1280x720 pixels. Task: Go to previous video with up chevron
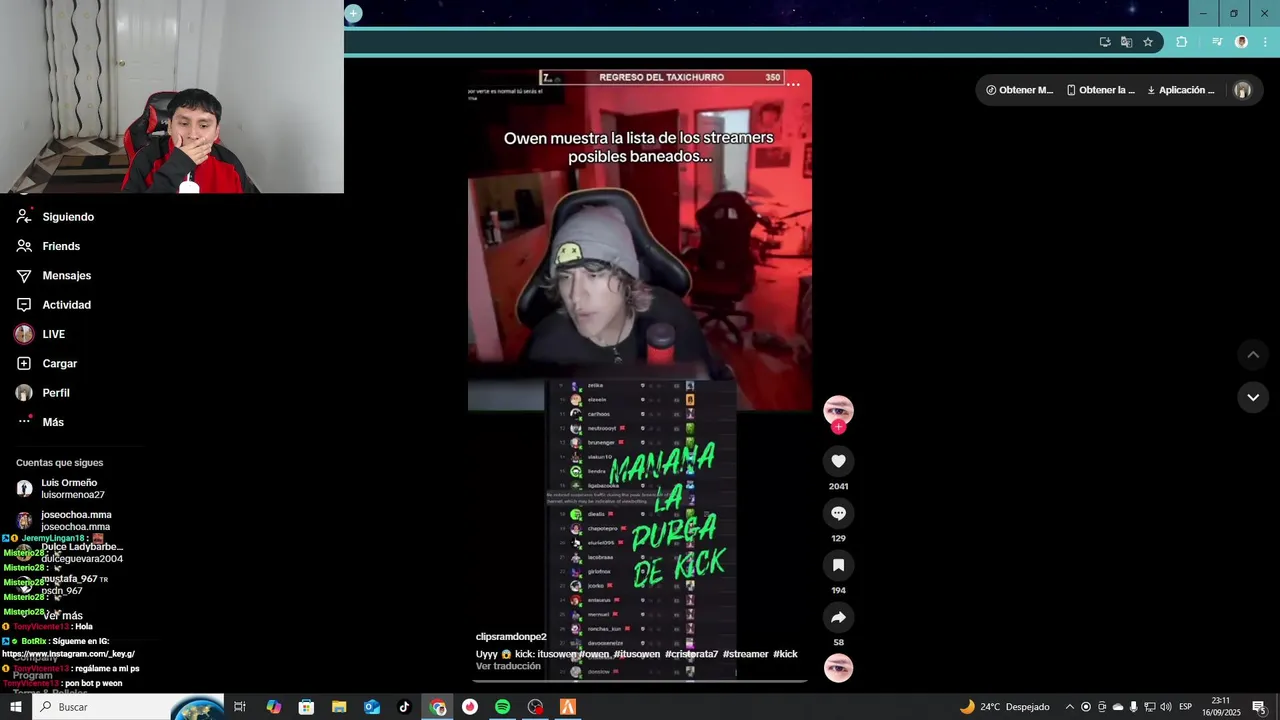coord(1253,355)
